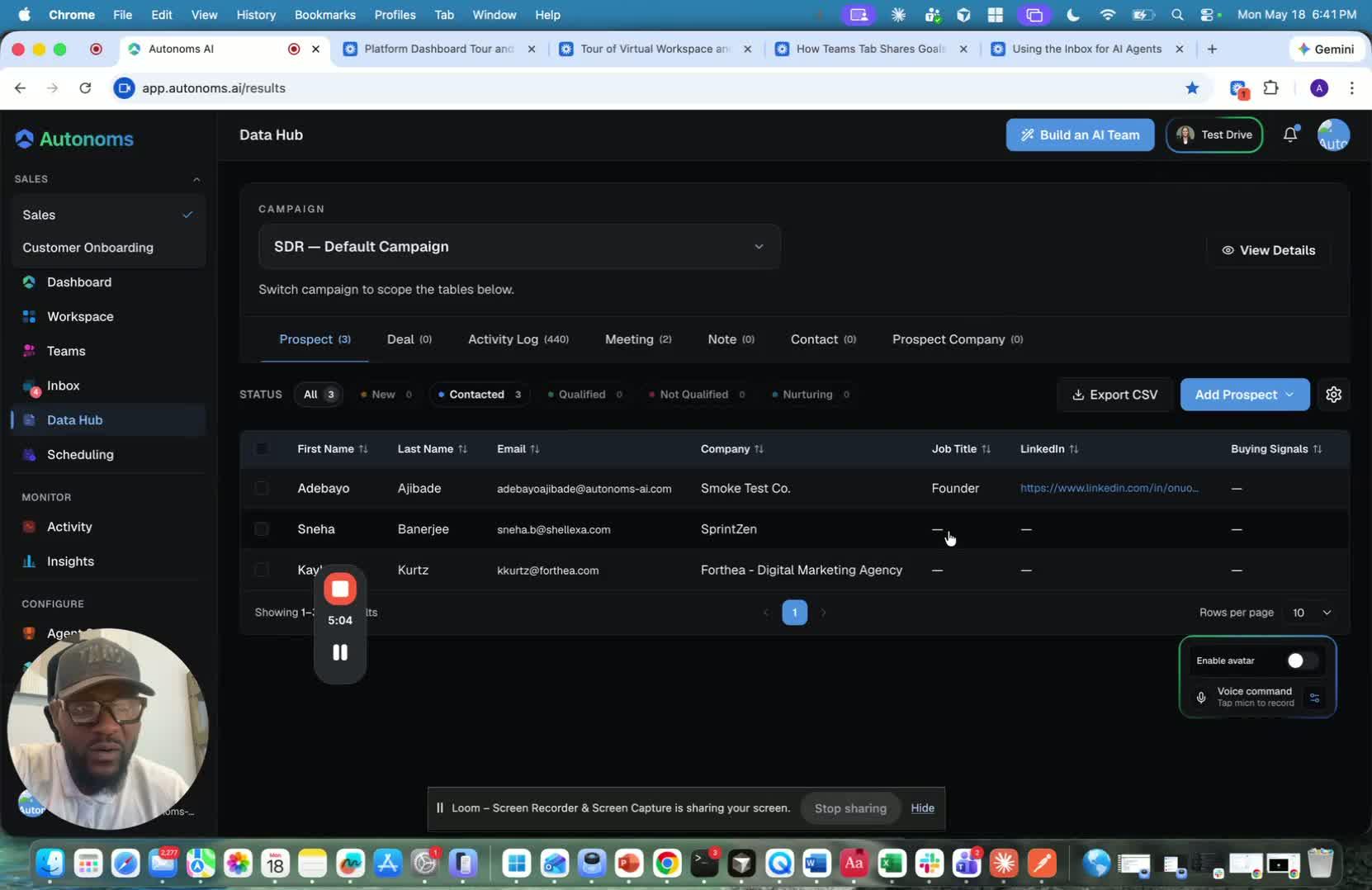Collapse the SALES section chevron
This screenshot has width=1372, height=890.
[196, 179]
